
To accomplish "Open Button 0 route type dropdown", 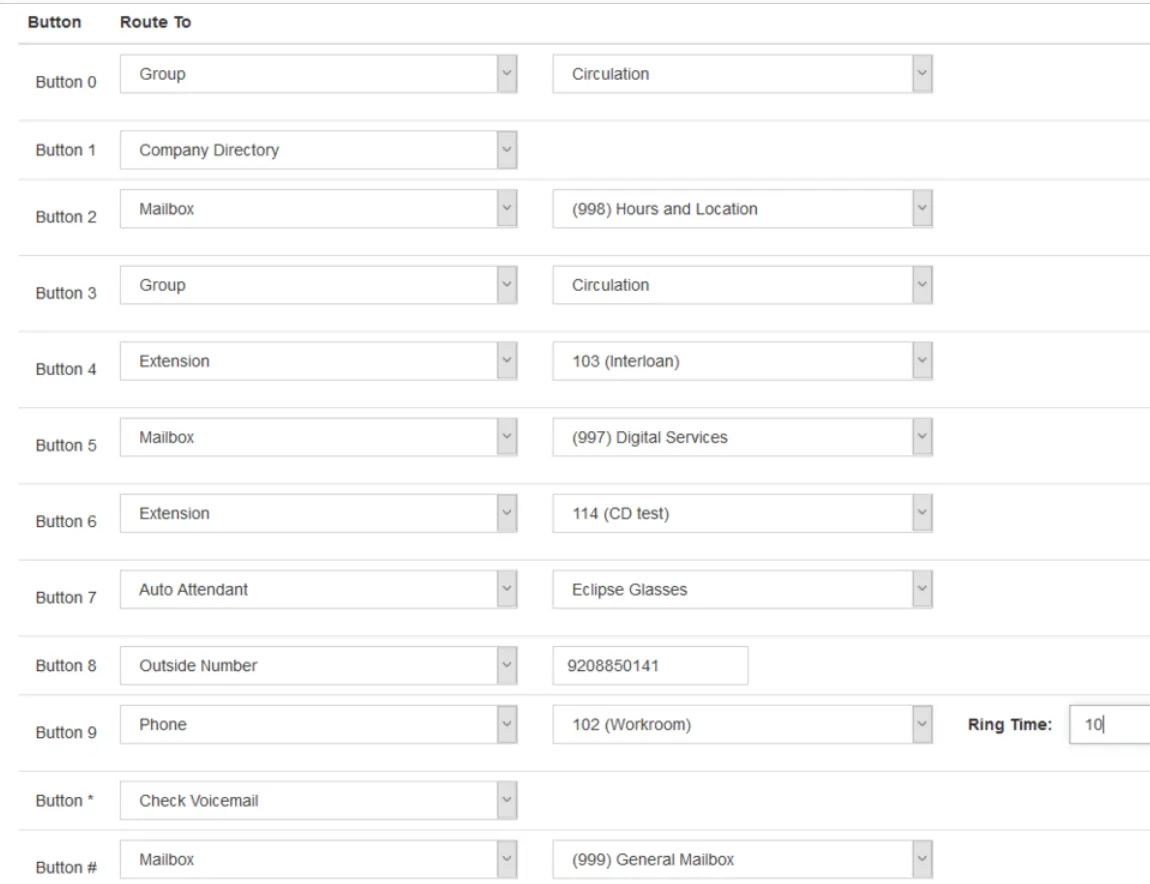I will 318,74.
